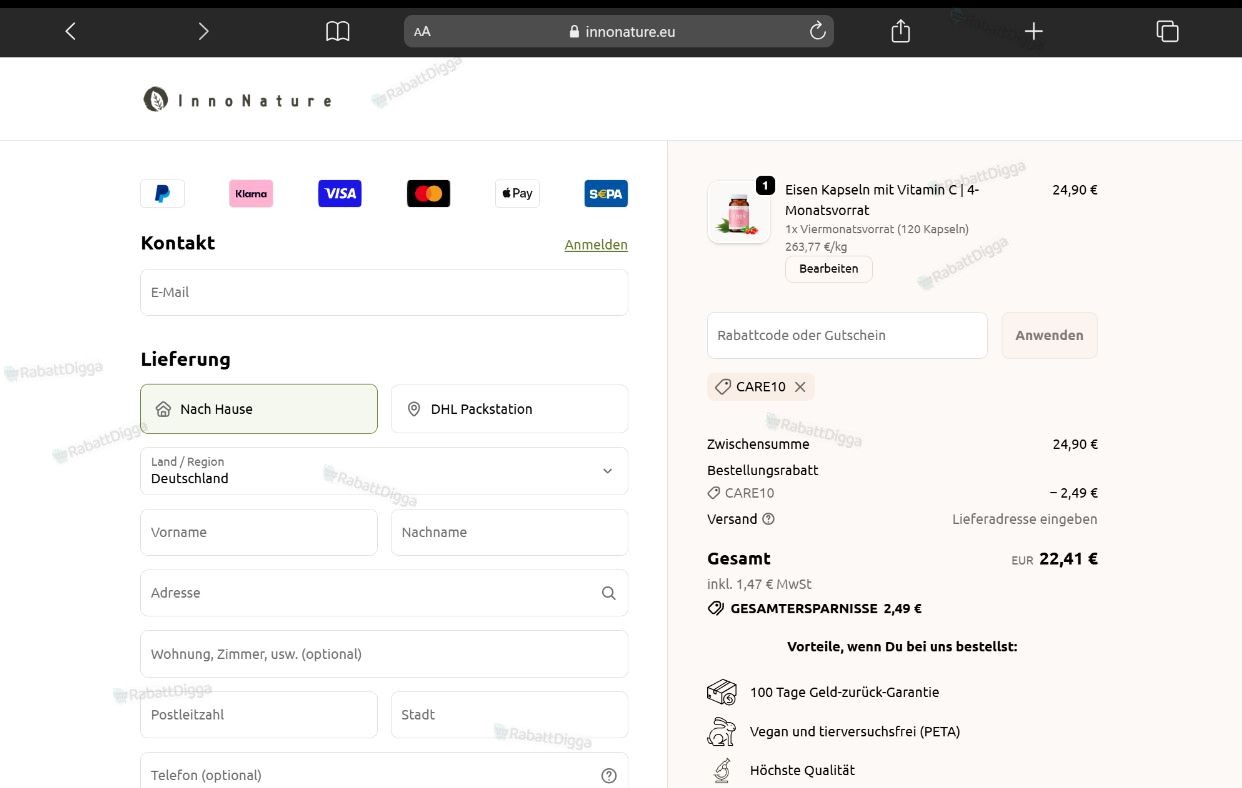Select DHL Packstation delivery option
Screen dimensions: 1242x788
coord(510,409)
